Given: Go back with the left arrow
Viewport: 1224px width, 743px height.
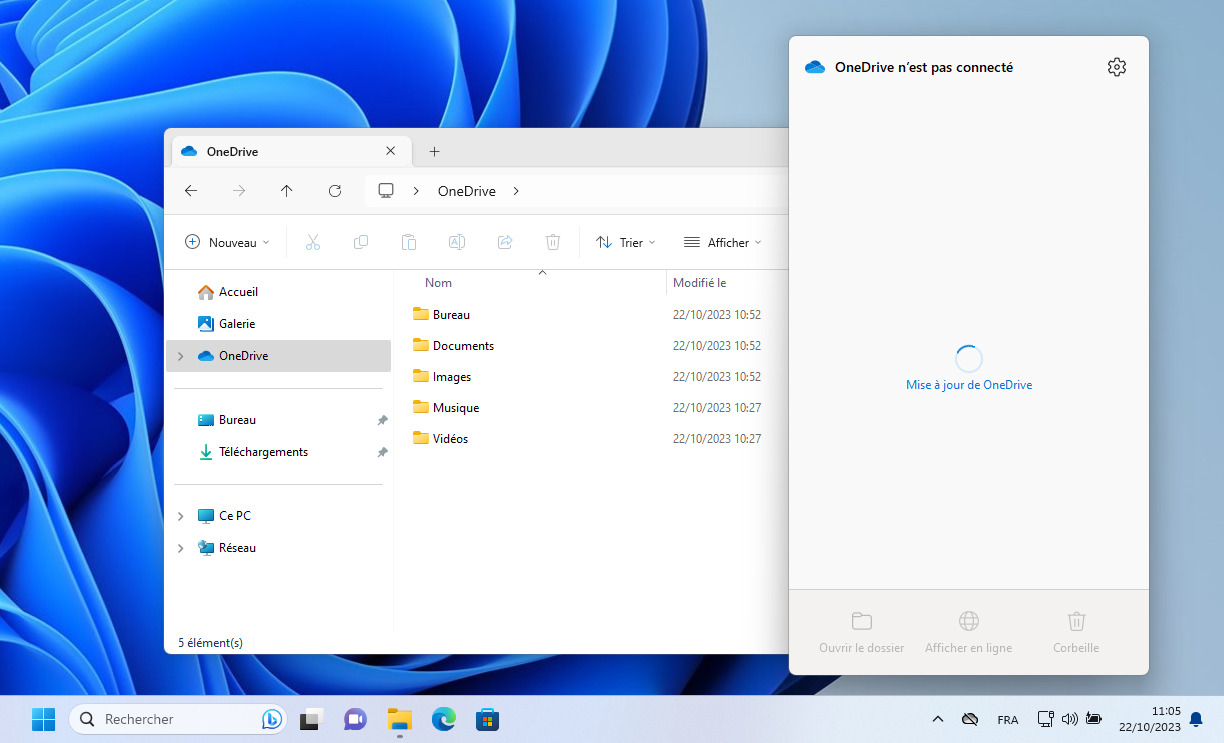Looking at the screenshot, I should [191, 191].
